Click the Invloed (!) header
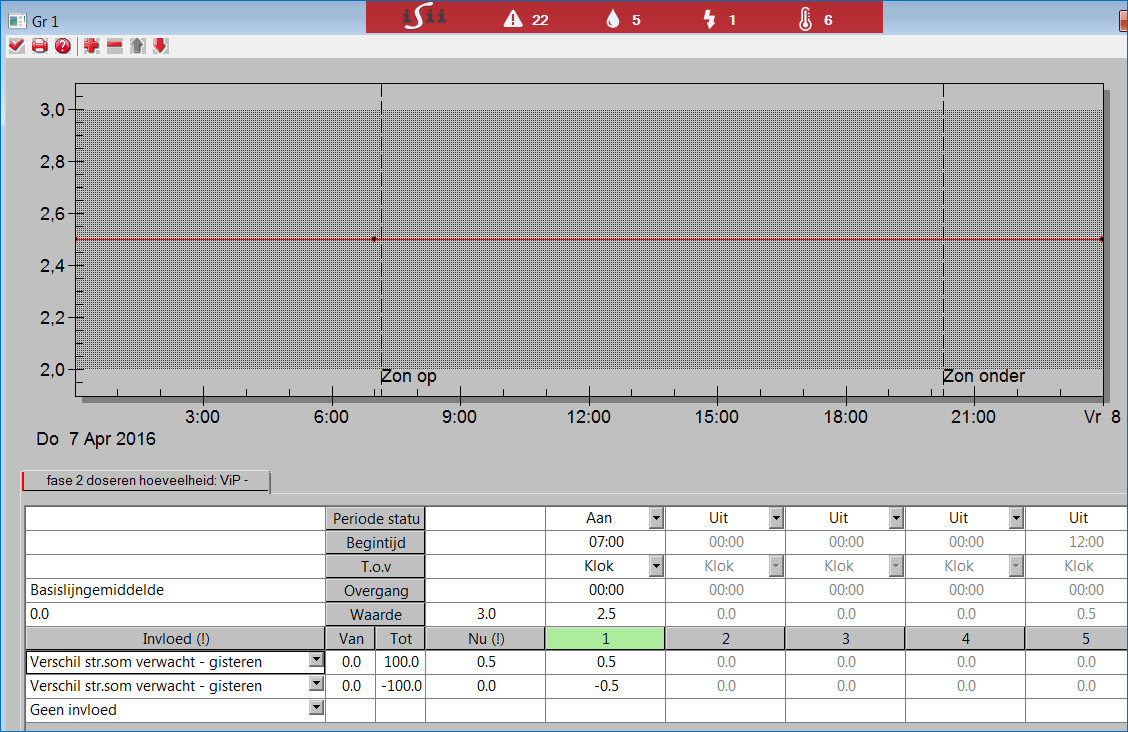Screen dimensions: 1128x732 click(176, 639)
